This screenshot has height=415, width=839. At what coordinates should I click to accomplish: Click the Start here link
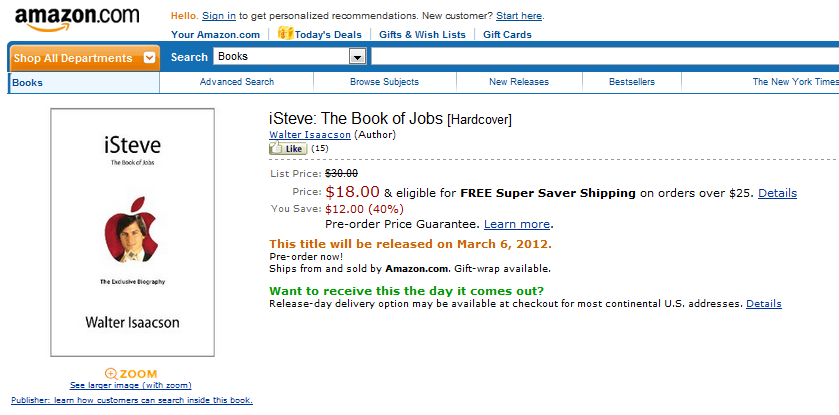519,16
